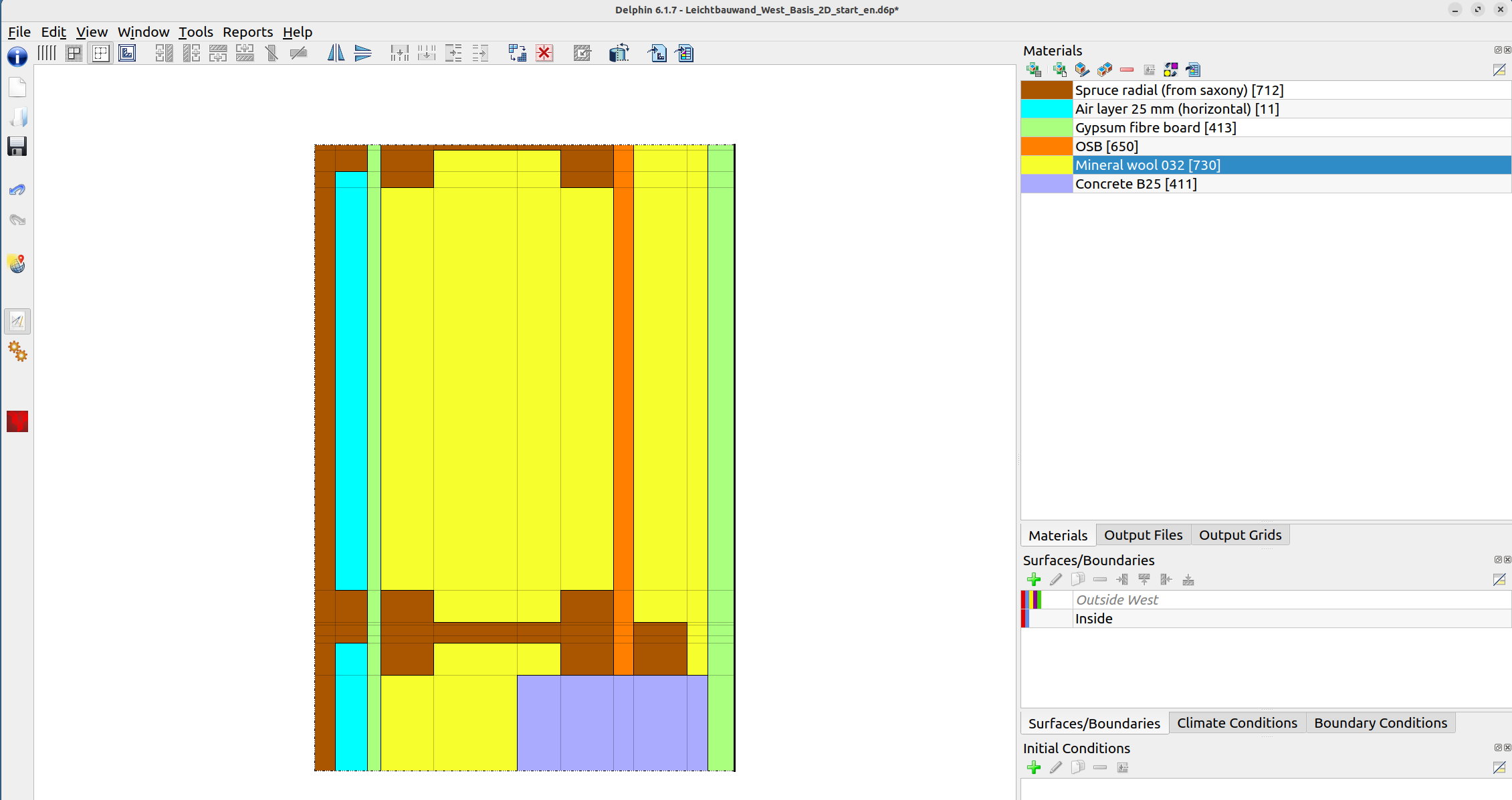
Task: Select Gypsum fibre board [413] row
Action: (x=1266, y=128)
